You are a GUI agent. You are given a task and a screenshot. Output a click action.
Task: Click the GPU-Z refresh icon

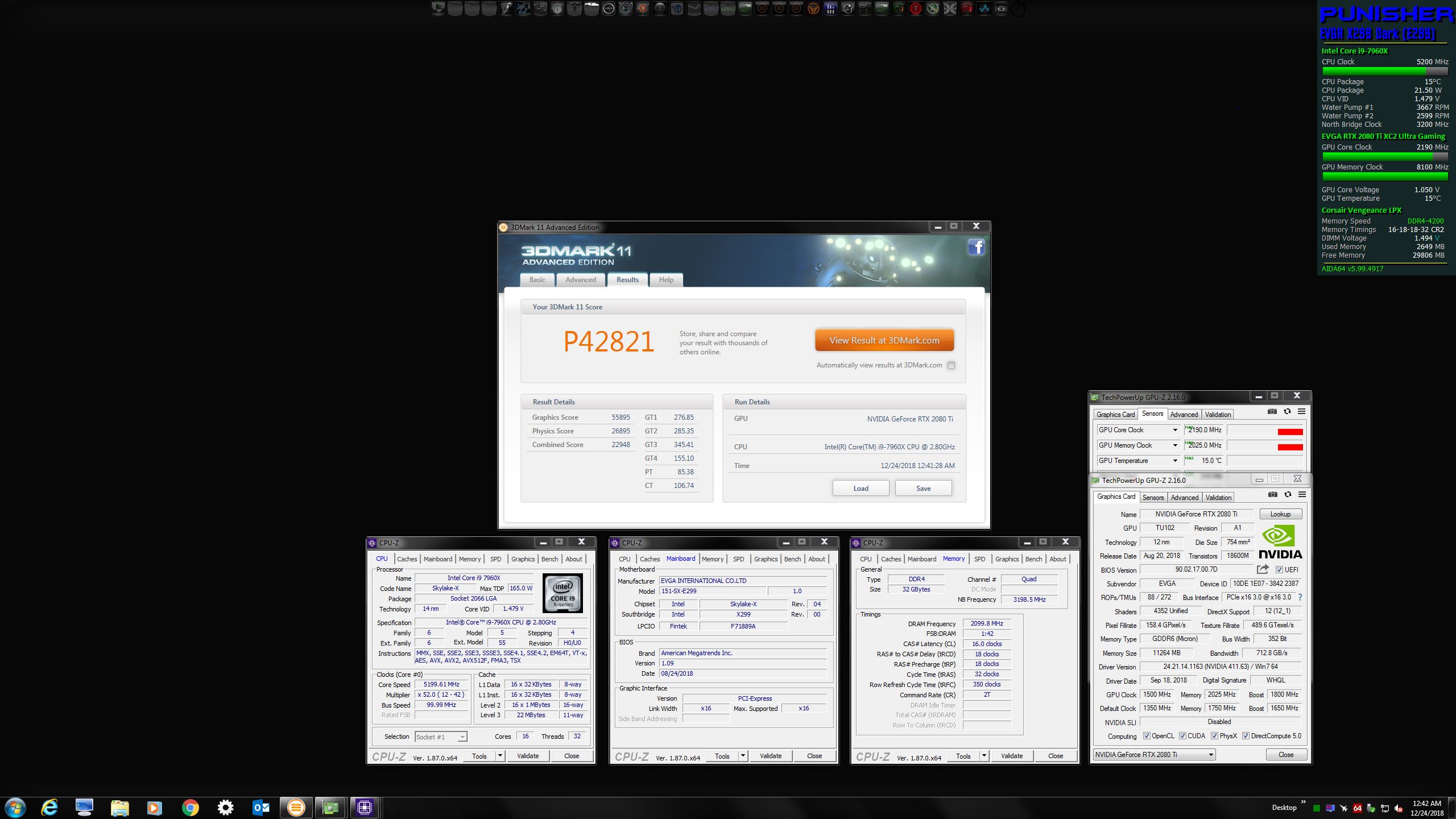1288,494
